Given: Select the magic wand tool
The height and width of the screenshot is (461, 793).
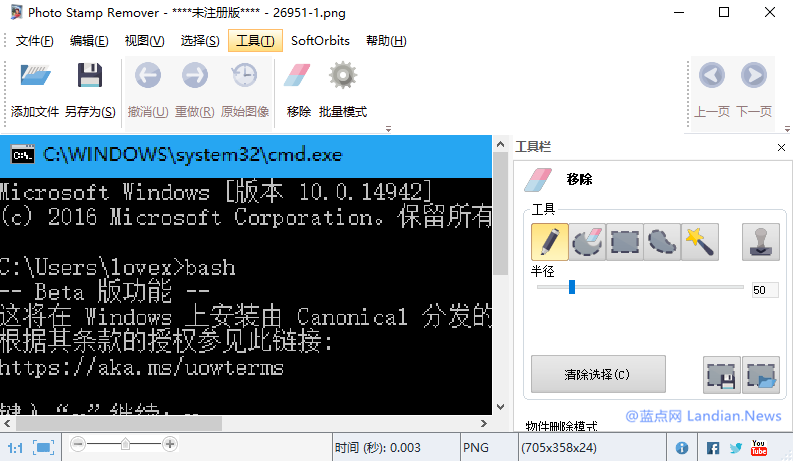Looking at the screenshot, I should (699, 242).
